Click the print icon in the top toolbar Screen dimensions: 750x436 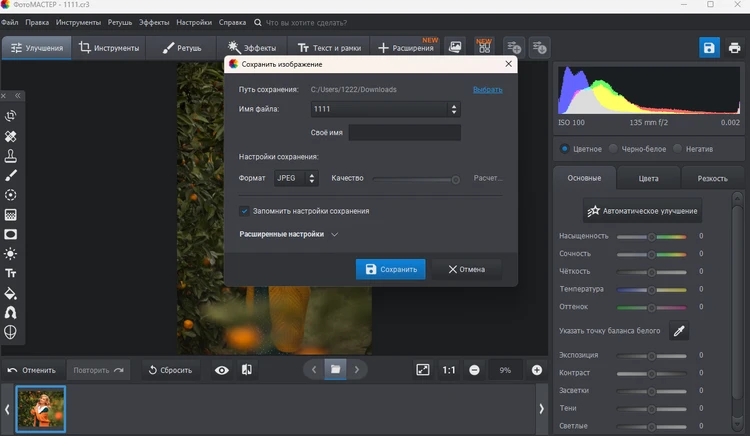(x=736, y=48)
